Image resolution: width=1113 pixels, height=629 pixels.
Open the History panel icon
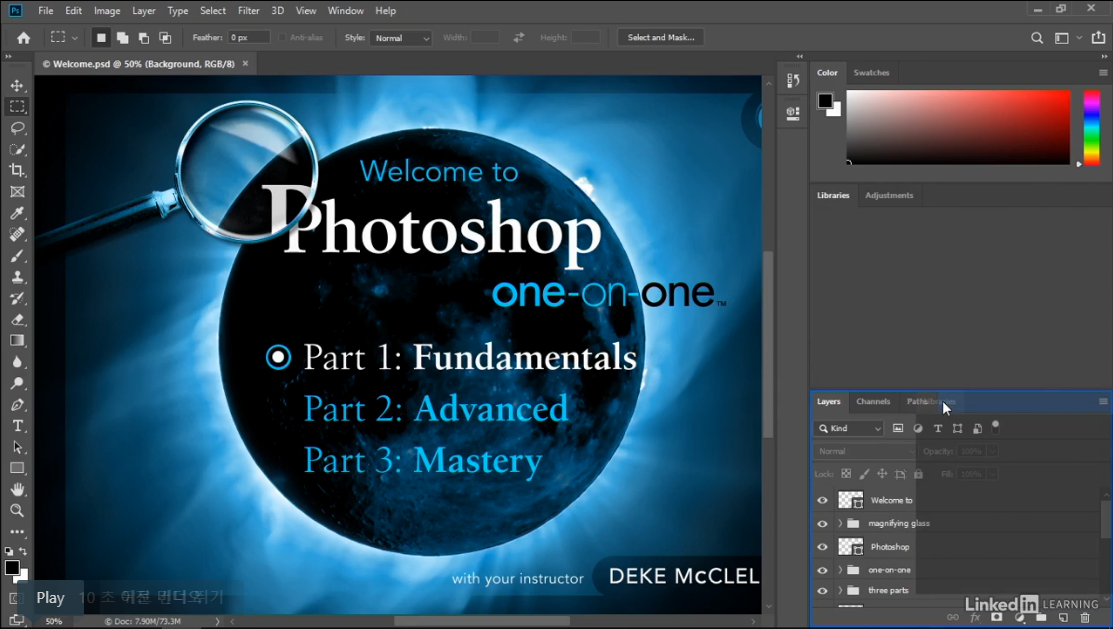[x=793, y=81]
